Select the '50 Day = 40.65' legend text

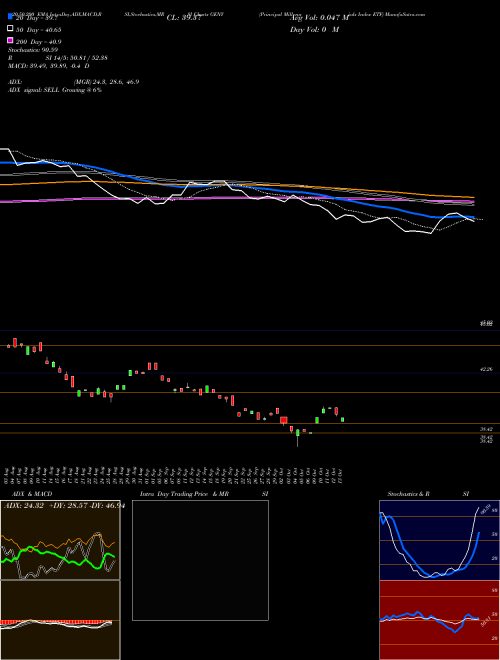click(x=39, y=30)
